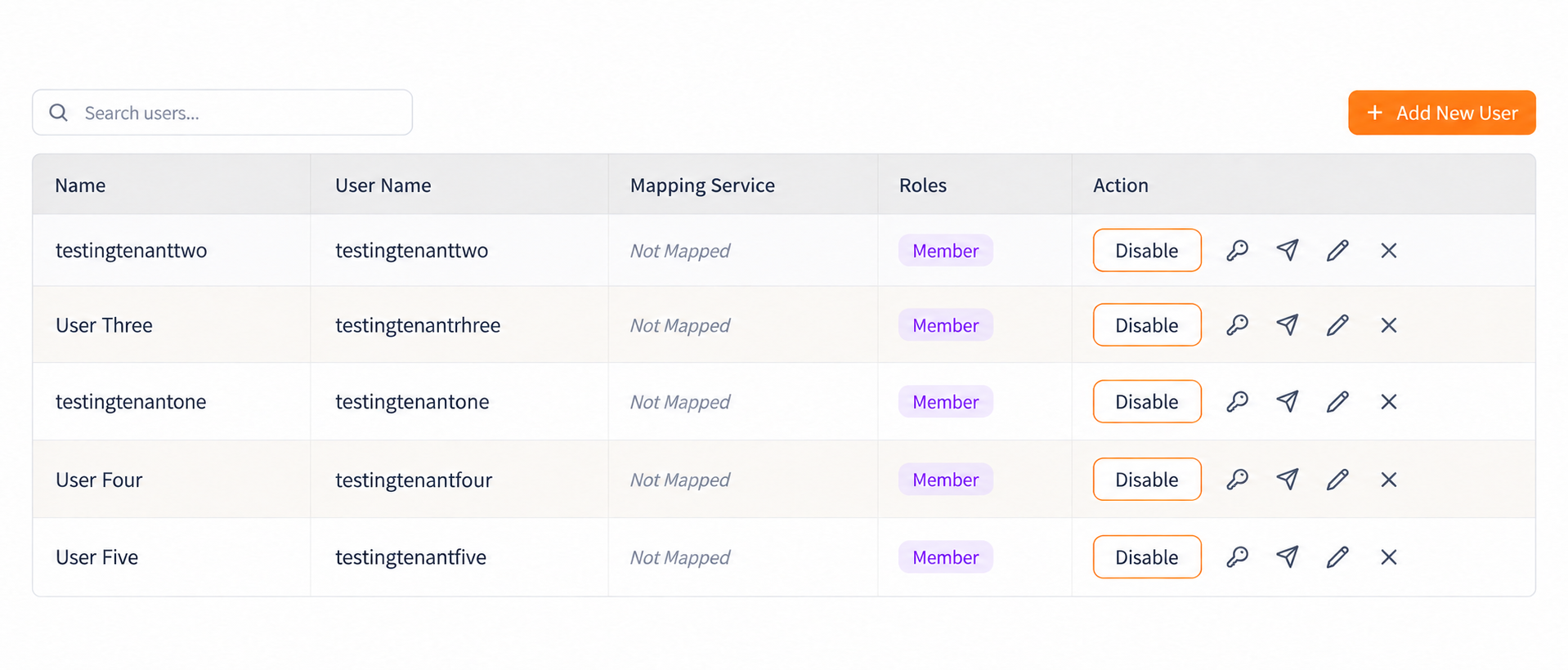Click Member role badge for User Four
Screen dimensions: 1568x670
(945, 480)
